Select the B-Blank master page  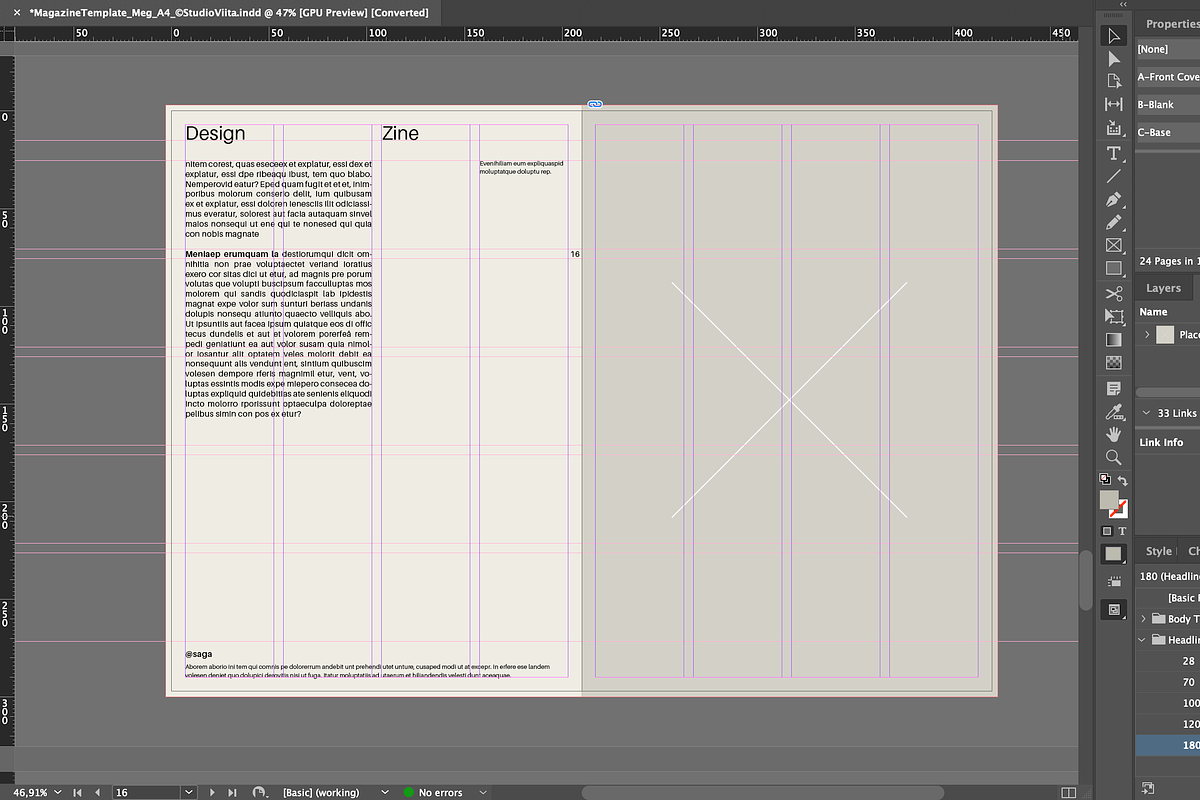pyautogui.click(x=1168, y=104)
